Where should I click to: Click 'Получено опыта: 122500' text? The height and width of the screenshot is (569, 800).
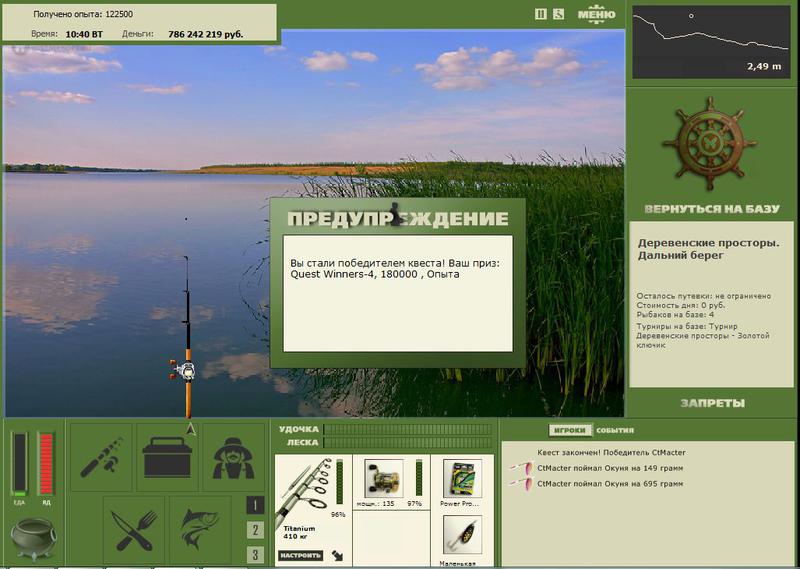83,14
